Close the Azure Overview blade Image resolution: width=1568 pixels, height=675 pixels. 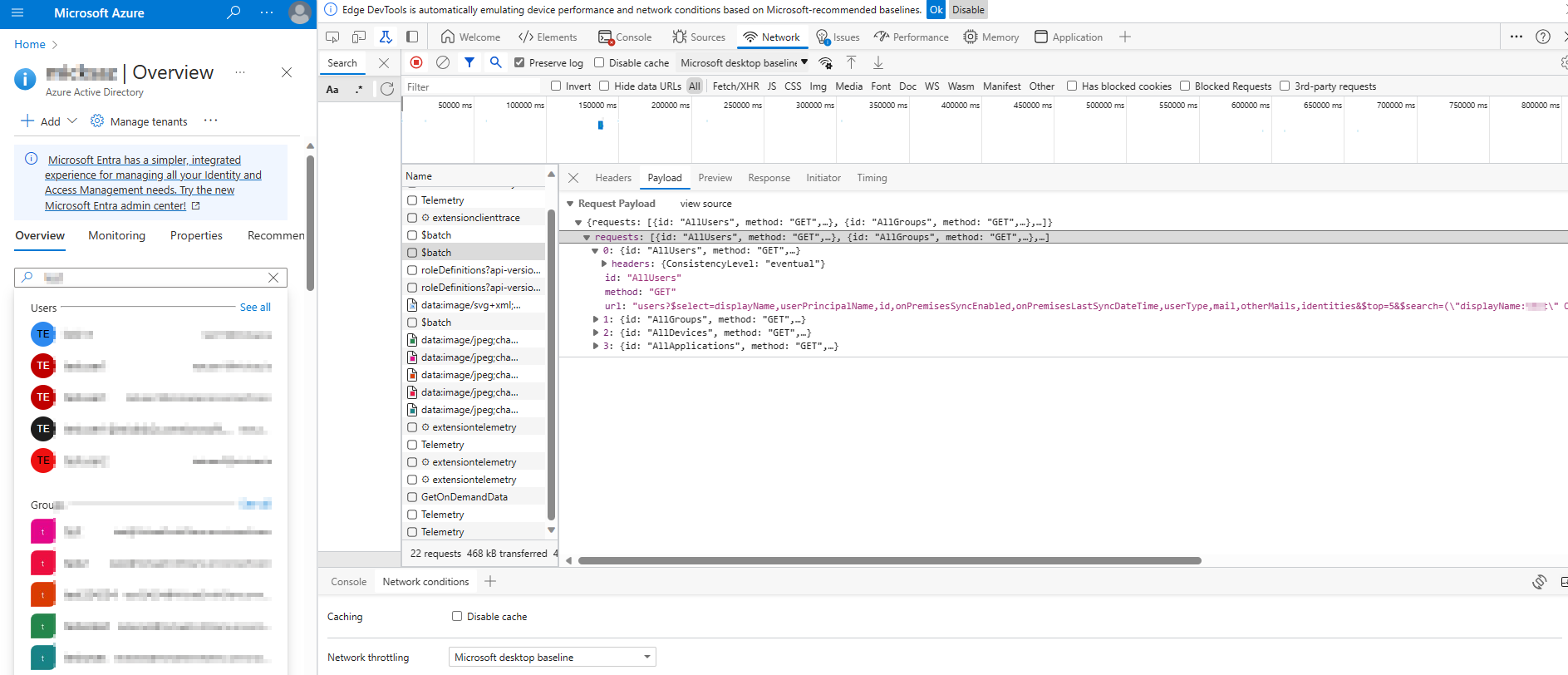[287, 72]
